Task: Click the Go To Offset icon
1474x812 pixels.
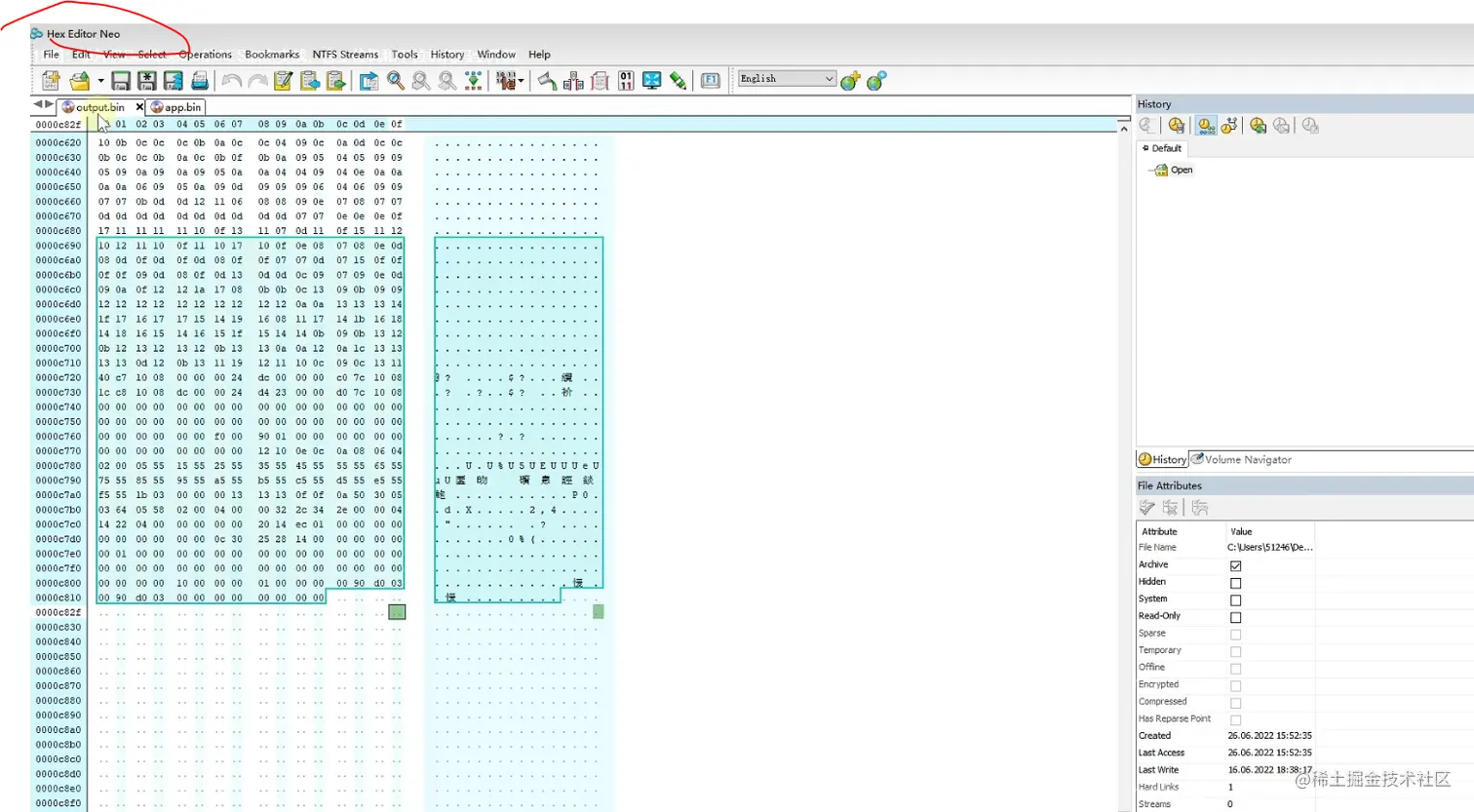Action: pos(368,81)
